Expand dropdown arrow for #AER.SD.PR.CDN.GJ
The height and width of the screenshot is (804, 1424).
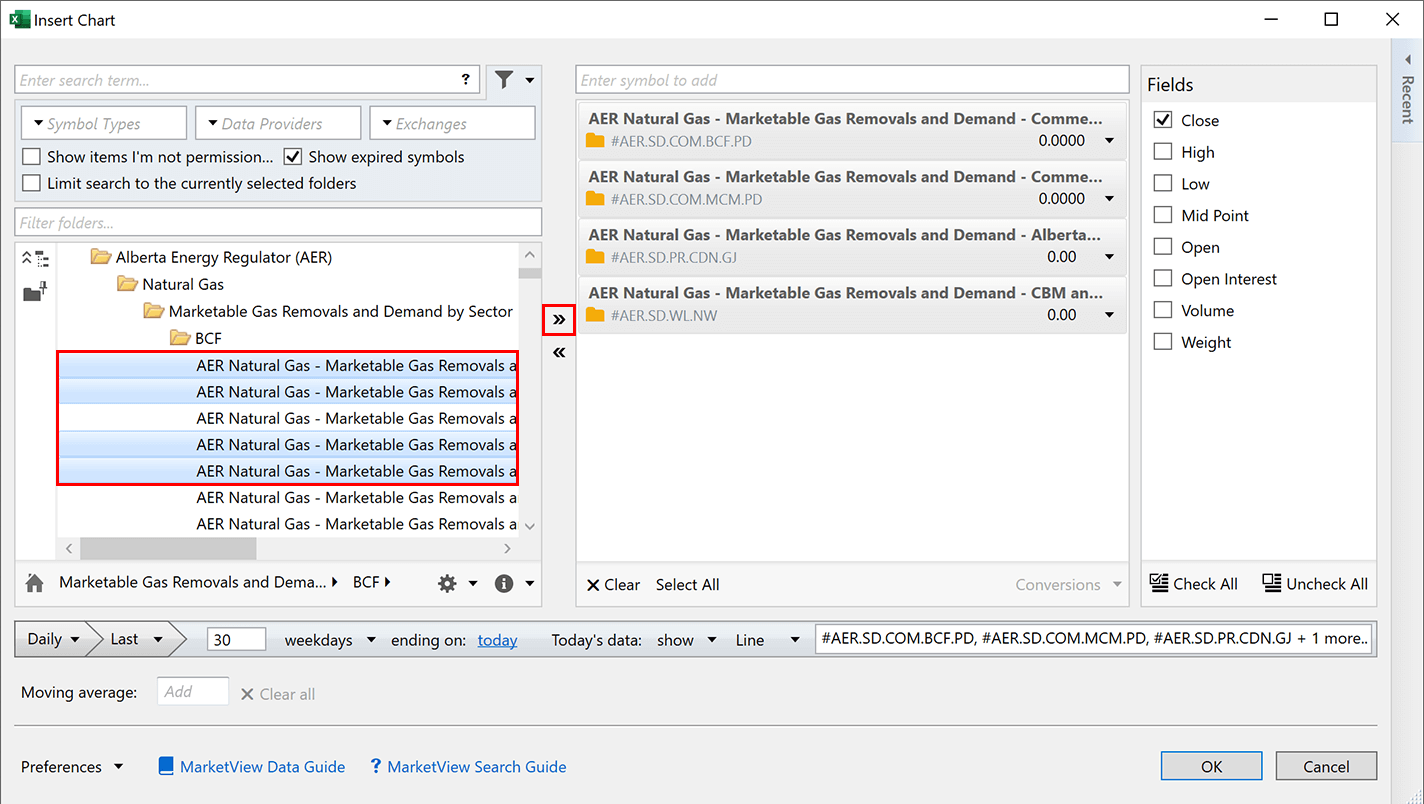1109,257
